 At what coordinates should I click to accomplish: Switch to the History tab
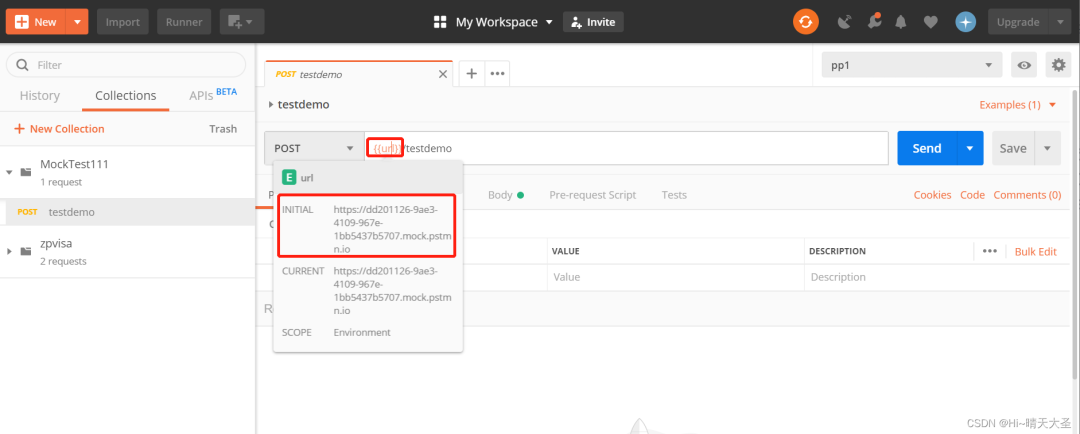click(x=40, y=96)
